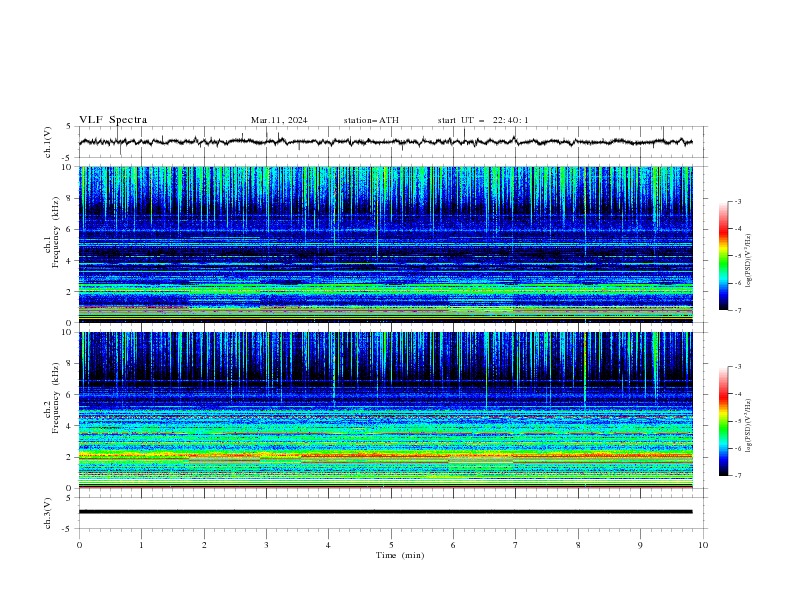Image resolution: width=792 pixels, height=612 pixels.
Task: Select the date label "Mar.11, 2024"
Action: (279, 120)
